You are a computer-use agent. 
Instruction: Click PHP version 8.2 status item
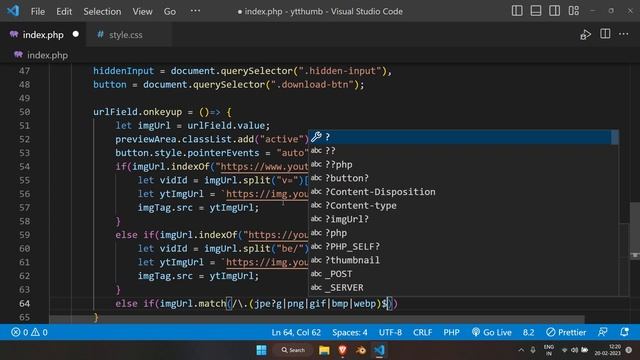529,332
